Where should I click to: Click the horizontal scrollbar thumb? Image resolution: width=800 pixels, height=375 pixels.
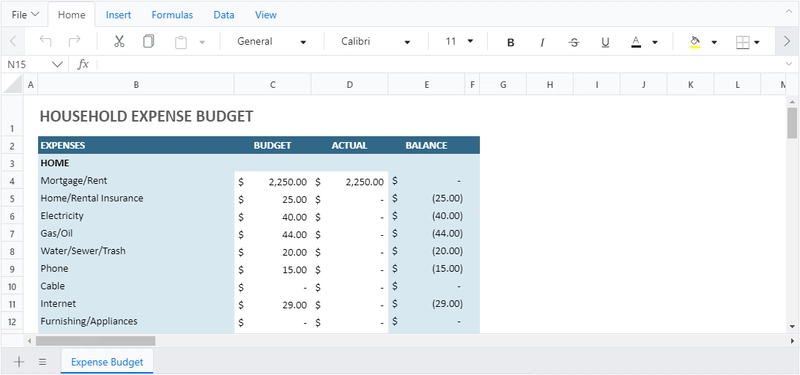[95, 341]
